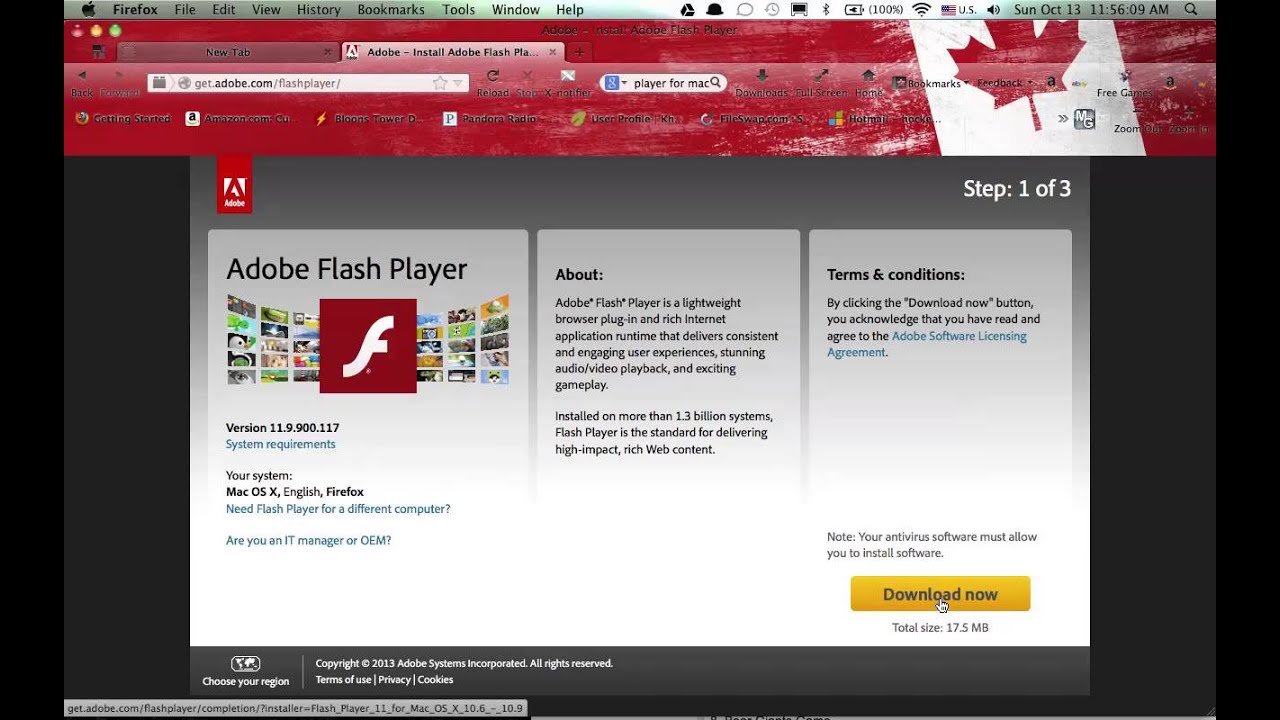
Task: Click the Download now button
Action: pyautogui.click(x=940, y=594)
